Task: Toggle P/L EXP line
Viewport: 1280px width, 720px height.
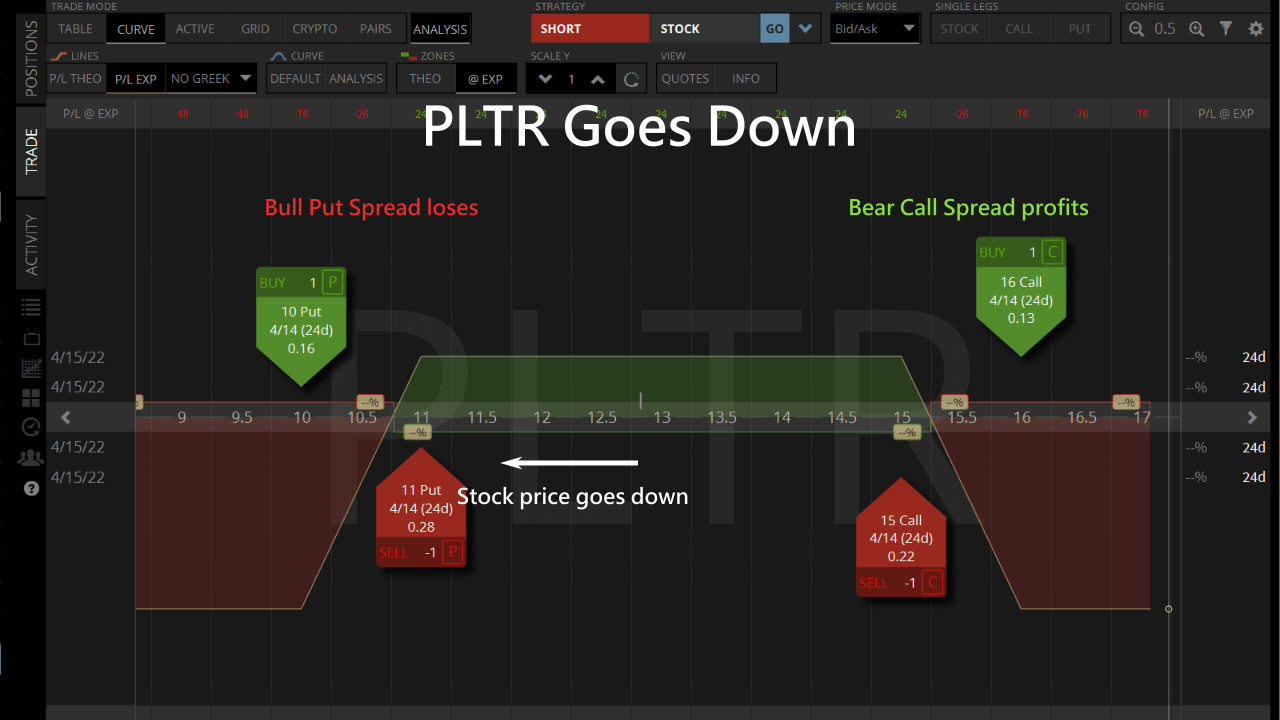Action: click(x=136, y=78)
